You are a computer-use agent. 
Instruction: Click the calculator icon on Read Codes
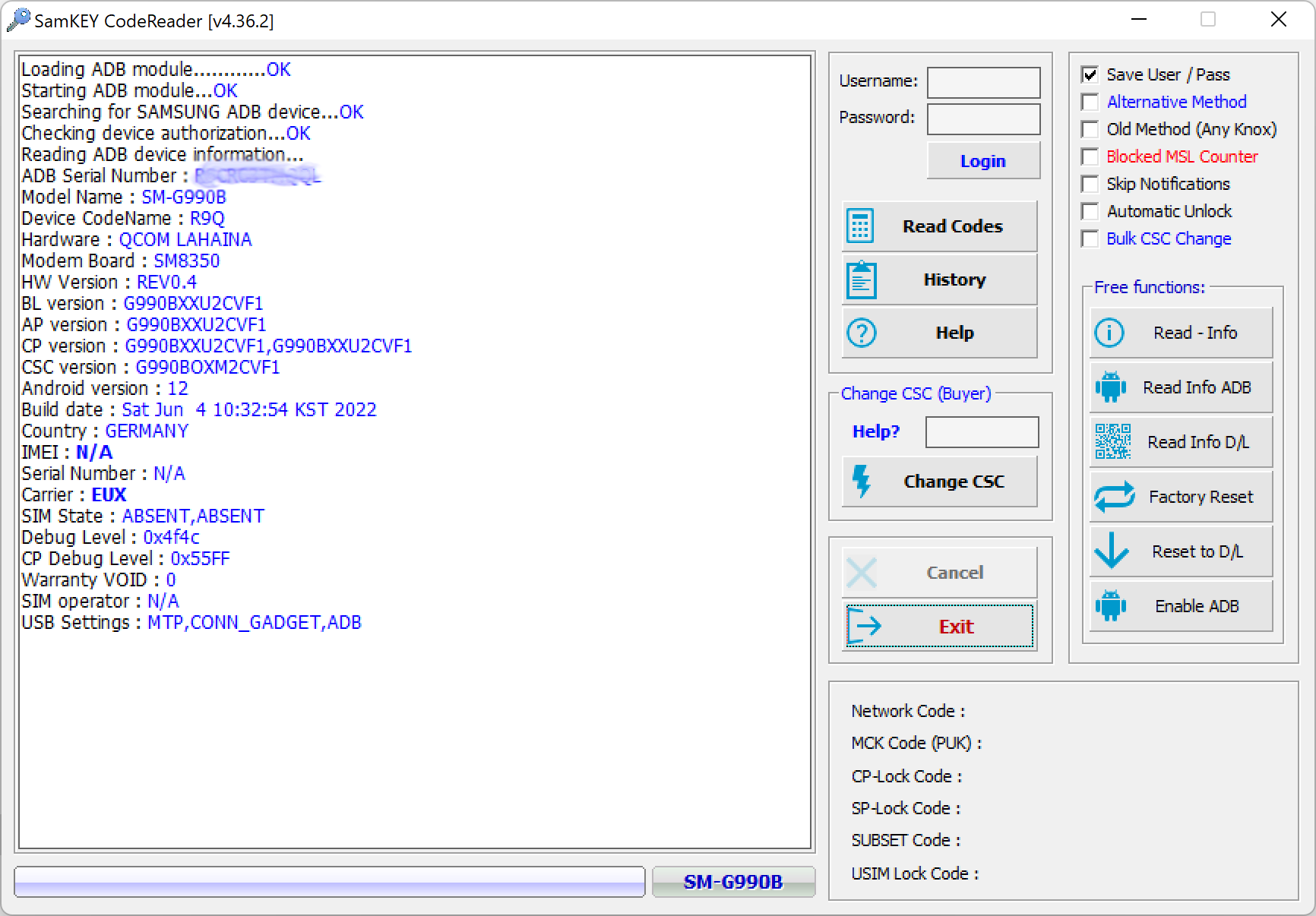coord(860,226)
